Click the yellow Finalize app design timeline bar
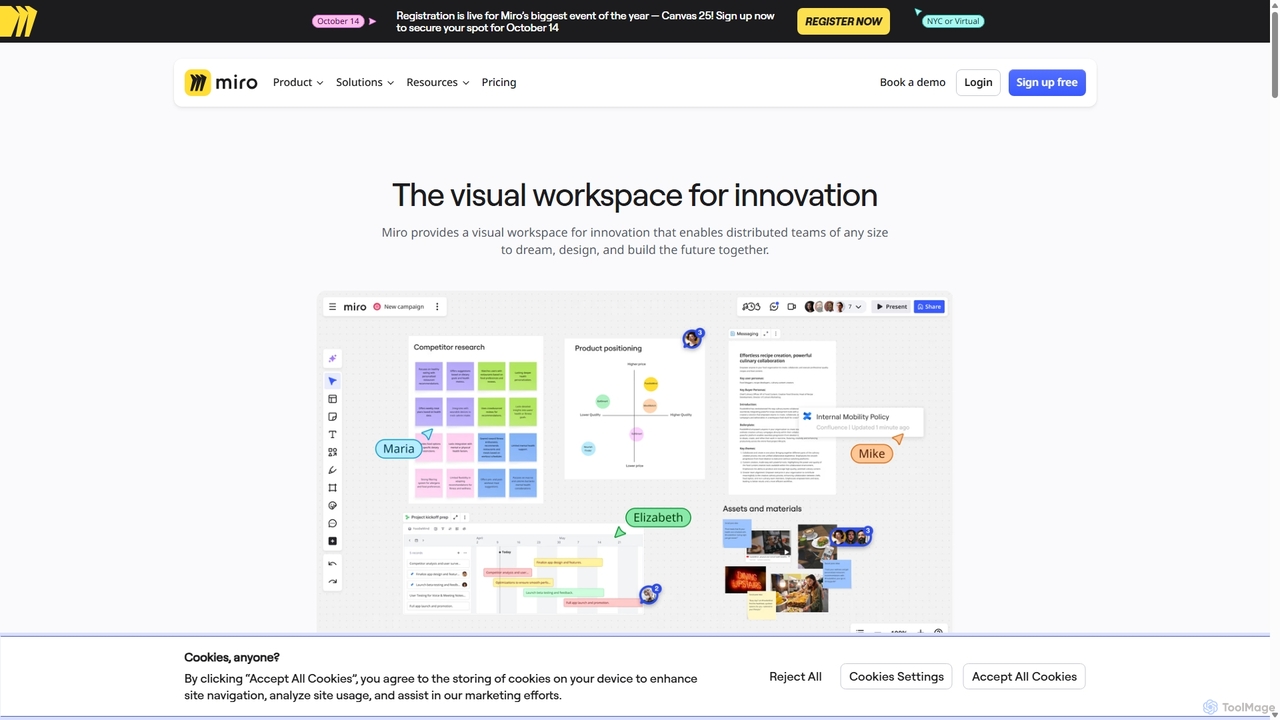The width and height of the screenshot is (1280, 720). [x=568, y=562]
